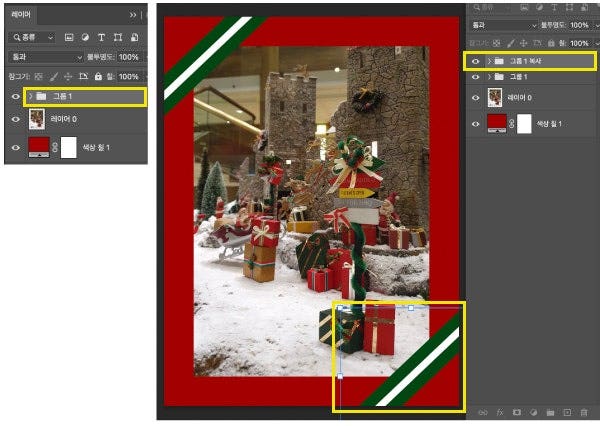
Task: Lock position icon in floating Layers panel
Action: [68, 77]
